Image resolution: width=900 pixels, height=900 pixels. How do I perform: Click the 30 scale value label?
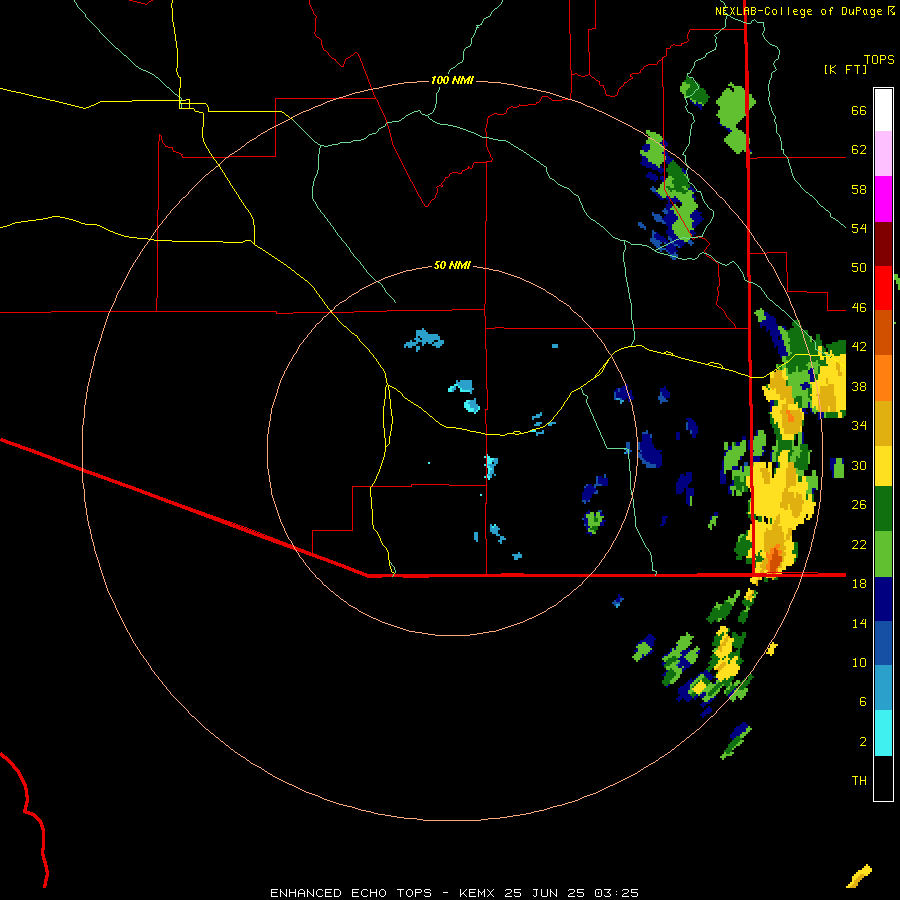[859, 465]
